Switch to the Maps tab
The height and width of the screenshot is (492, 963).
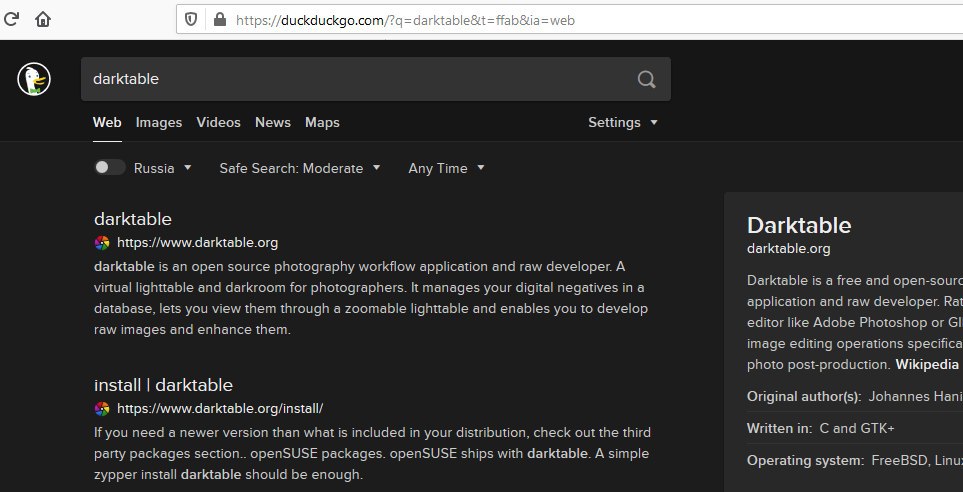pyautogui.click(x=322, y=122)
